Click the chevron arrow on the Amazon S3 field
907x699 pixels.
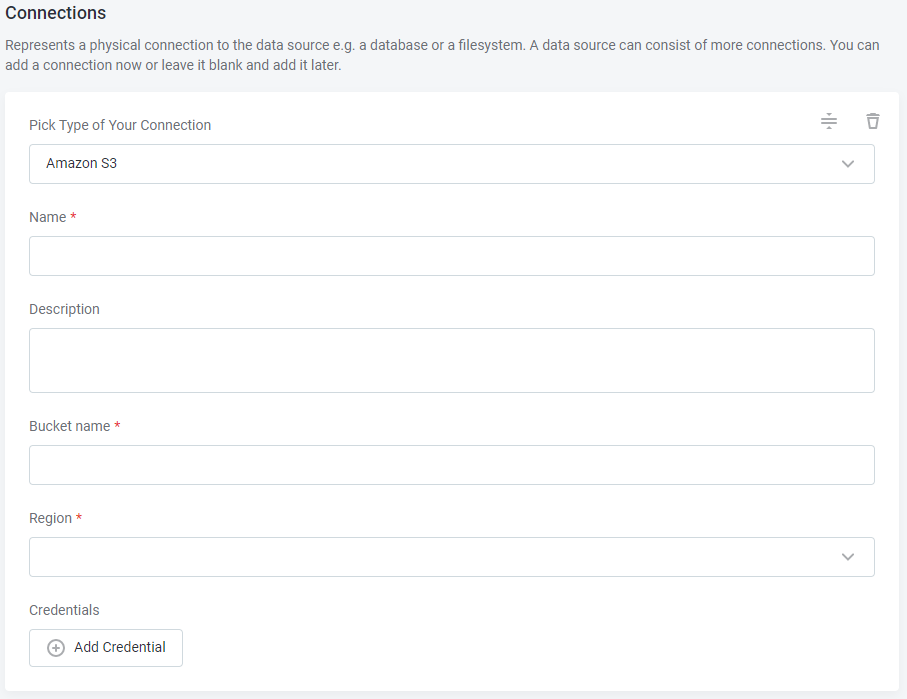[x=848, y=164]
